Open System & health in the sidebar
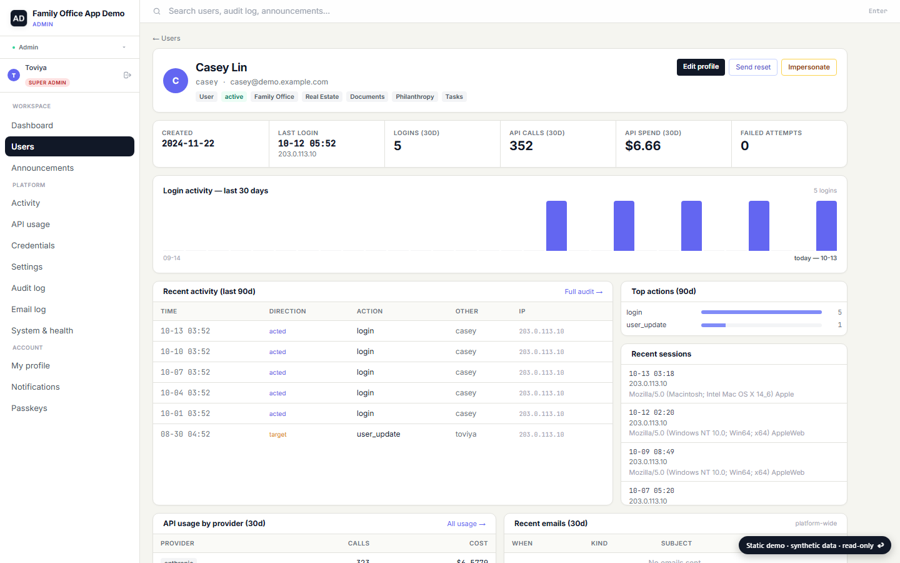The image size is (900, 563). pos(69,330)
